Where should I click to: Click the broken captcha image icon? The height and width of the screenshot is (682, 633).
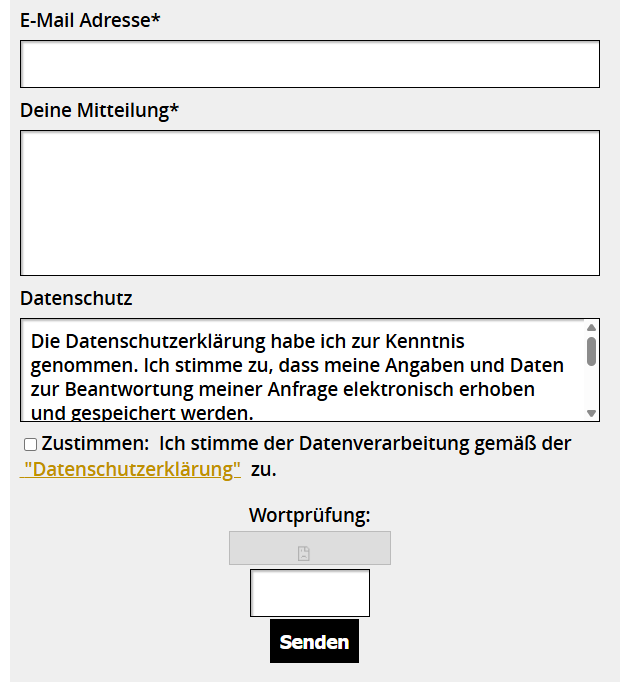click(304, 553)
